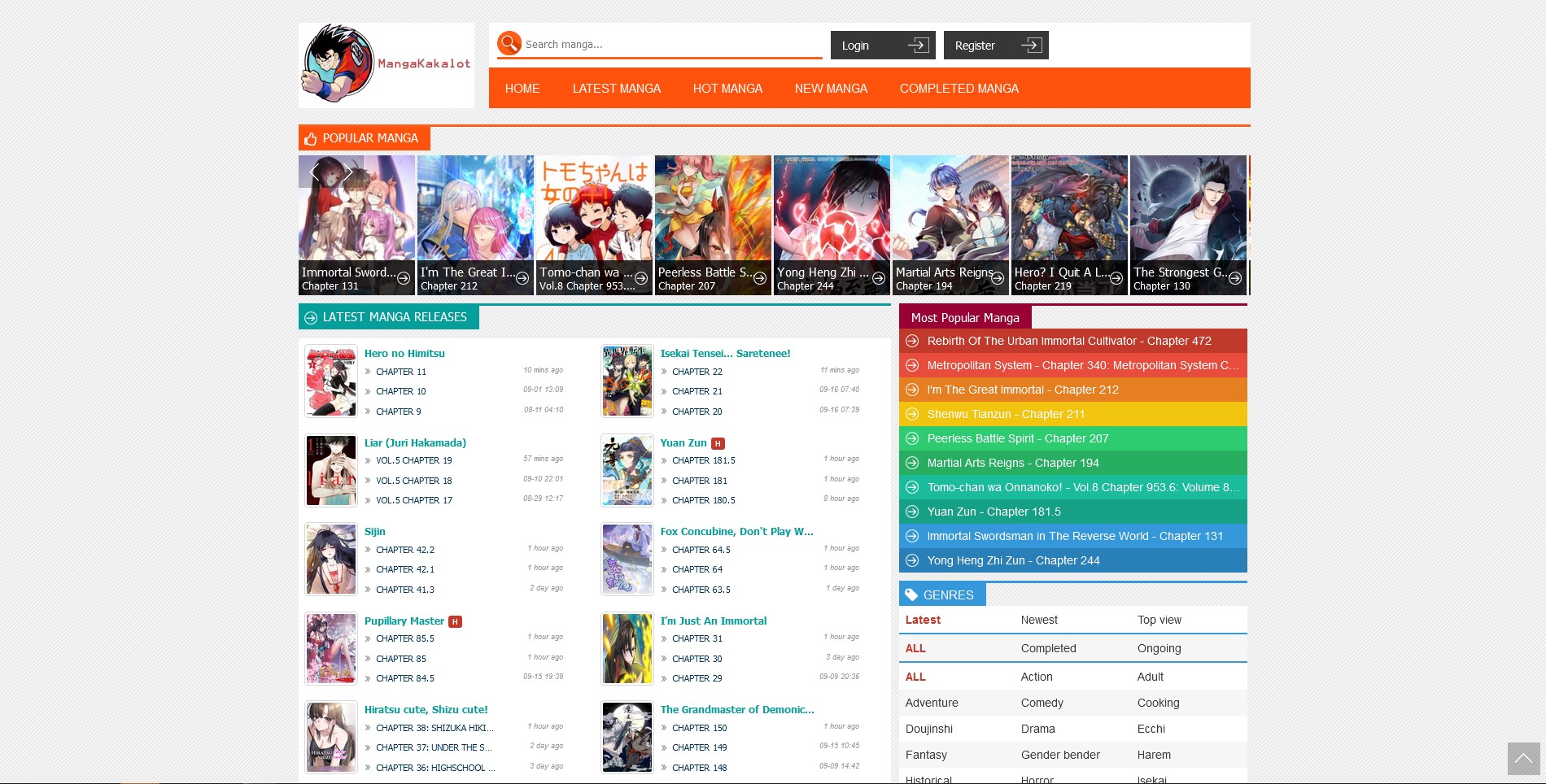Select the Action genre
Viewport: 1546px width, 784px height.
pyautogui.click(x=1037, y=677)
